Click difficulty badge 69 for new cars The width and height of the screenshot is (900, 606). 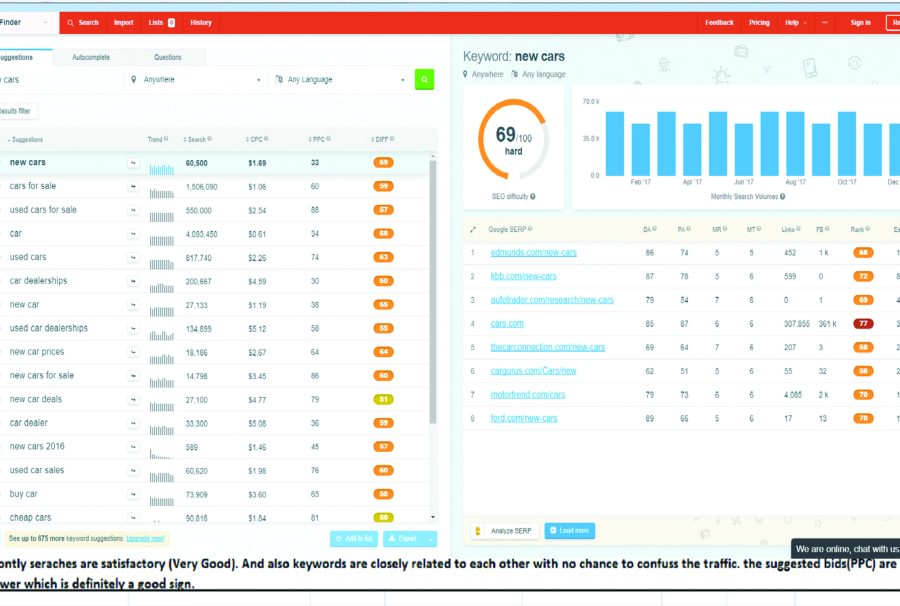point(383,162)
